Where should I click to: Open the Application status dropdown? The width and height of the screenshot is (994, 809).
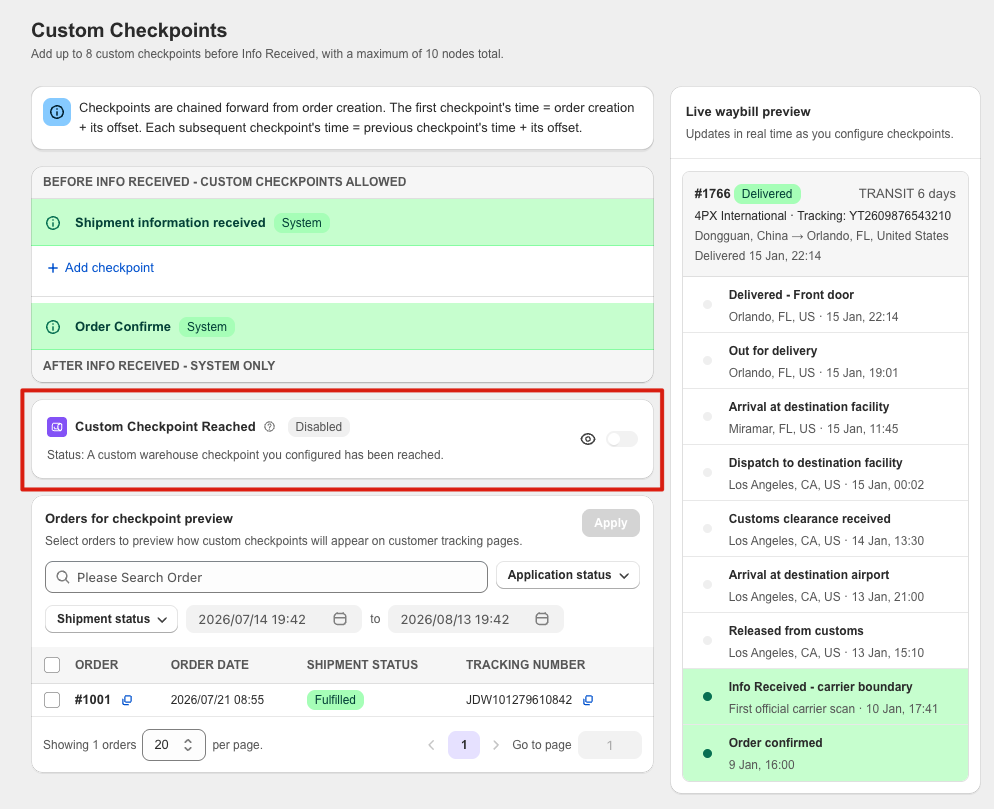[x=567, y=575]
